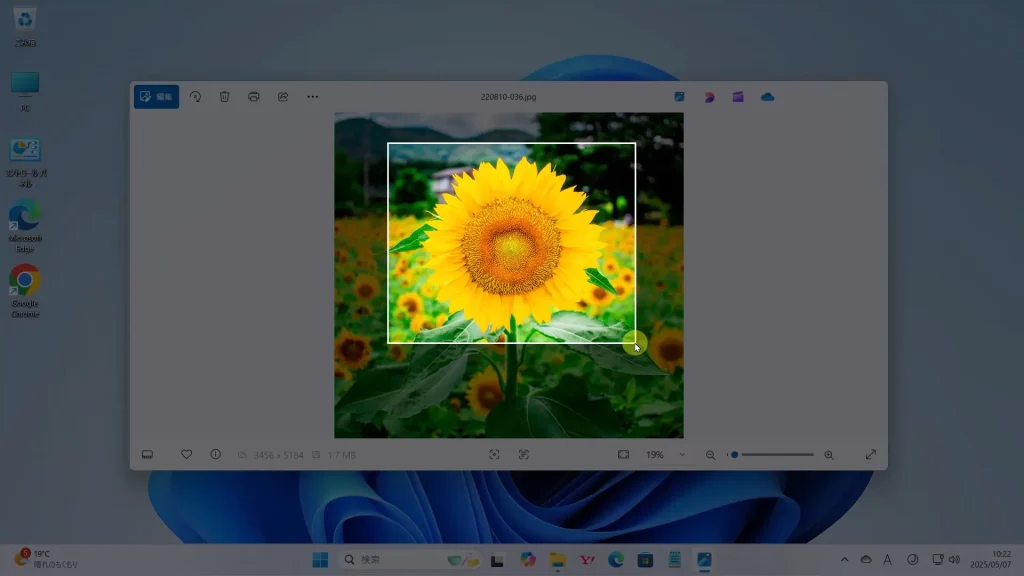1024x576 pixels.
Task: Click the text recognition scan icon
Action: point(524,455)
